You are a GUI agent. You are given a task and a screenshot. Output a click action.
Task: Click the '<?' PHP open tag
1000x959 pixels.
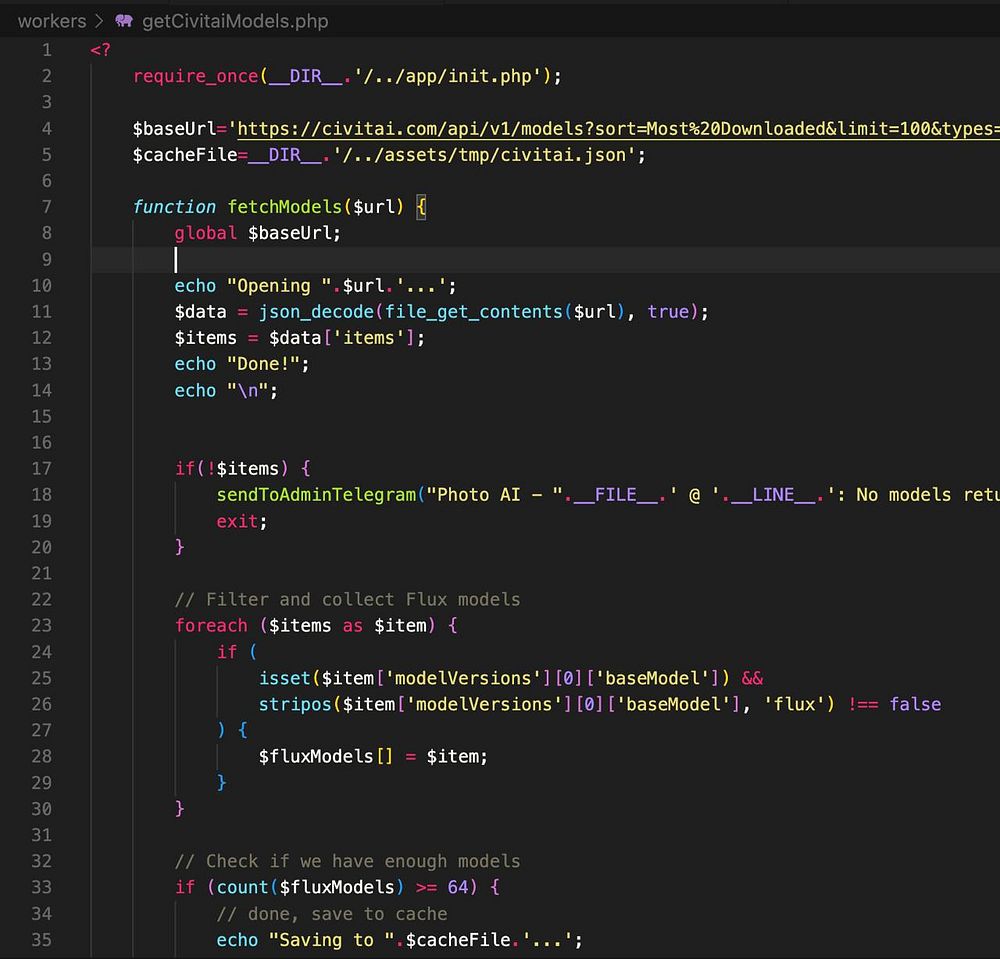click(x=100, y=50)
